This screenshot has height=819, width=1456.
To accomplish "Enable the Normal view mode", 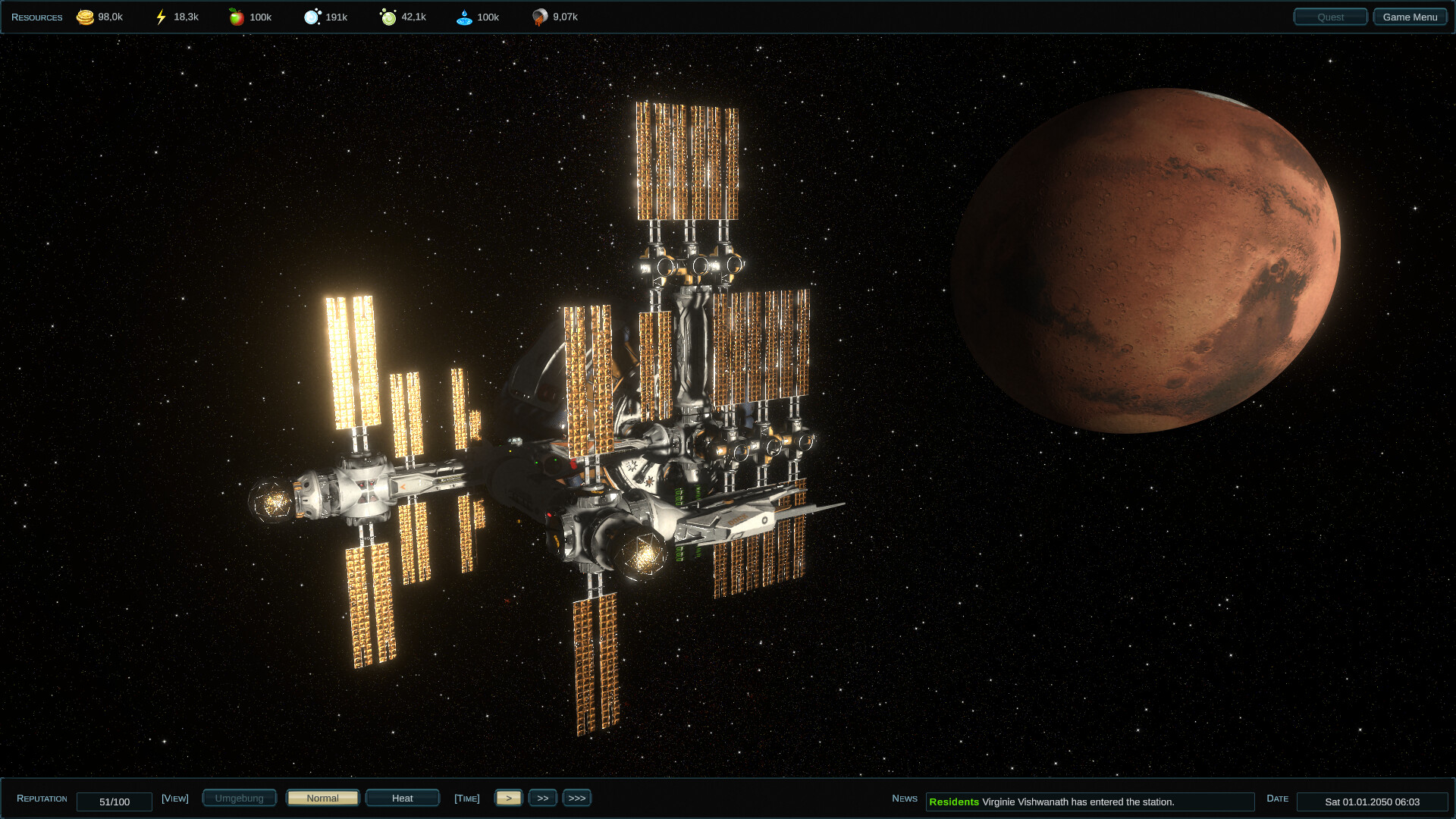I will point(322,798).
